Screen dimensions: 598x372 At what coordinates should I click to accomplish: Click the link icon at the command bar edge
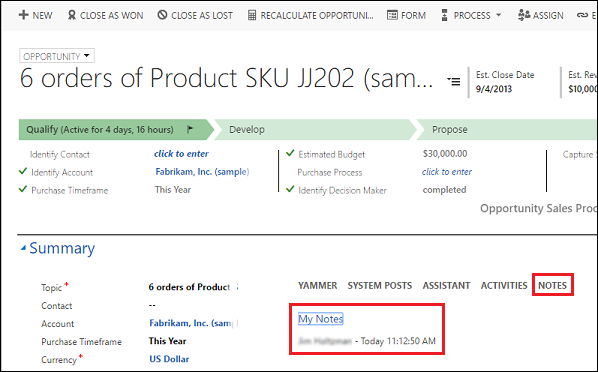pyautogui.click(x=582, y=15)
